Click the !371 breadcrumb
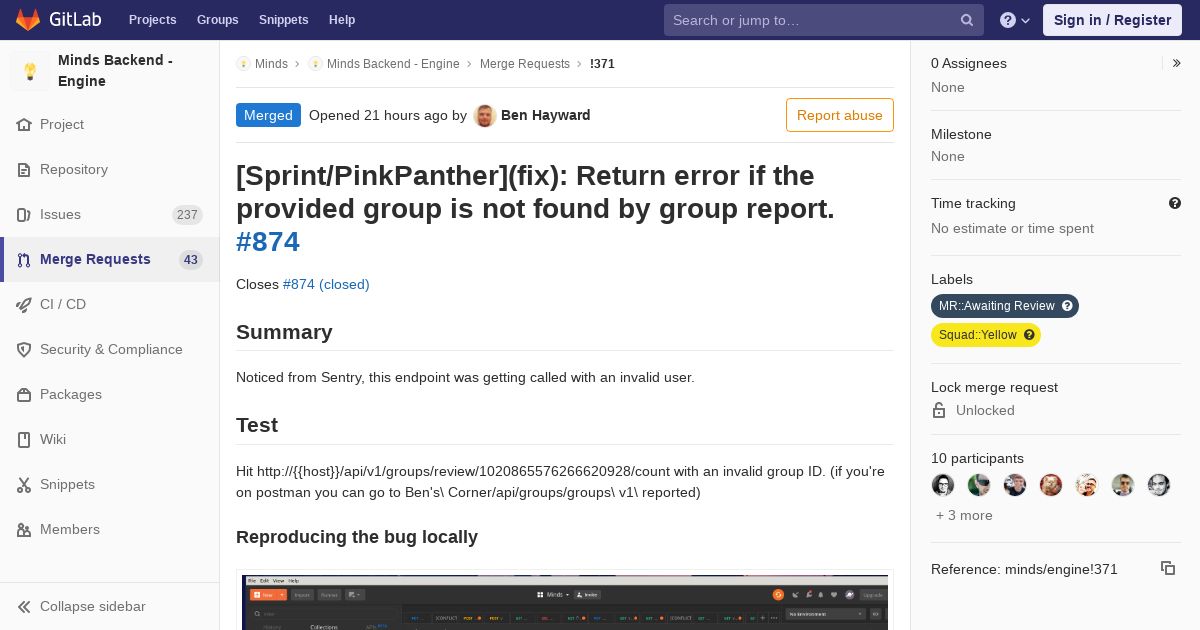 (602, 64)
